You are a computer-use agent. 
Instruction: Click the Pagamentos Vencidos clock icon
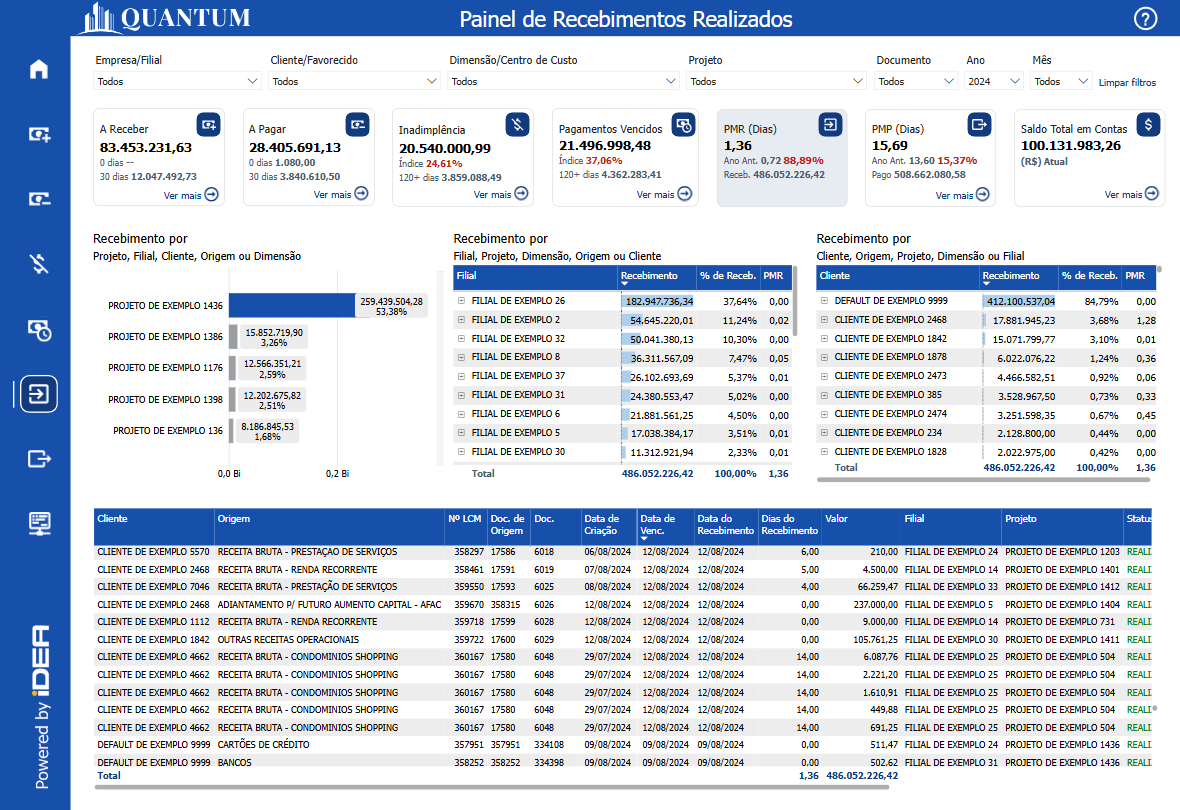pyautogui.click(x=683, y=124)
